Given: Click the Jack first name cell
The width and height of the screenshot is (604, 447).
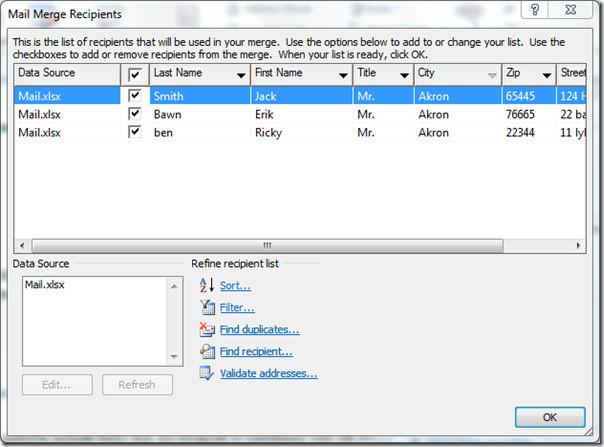Looking at the screenshot, I should [x=301, y=96].
